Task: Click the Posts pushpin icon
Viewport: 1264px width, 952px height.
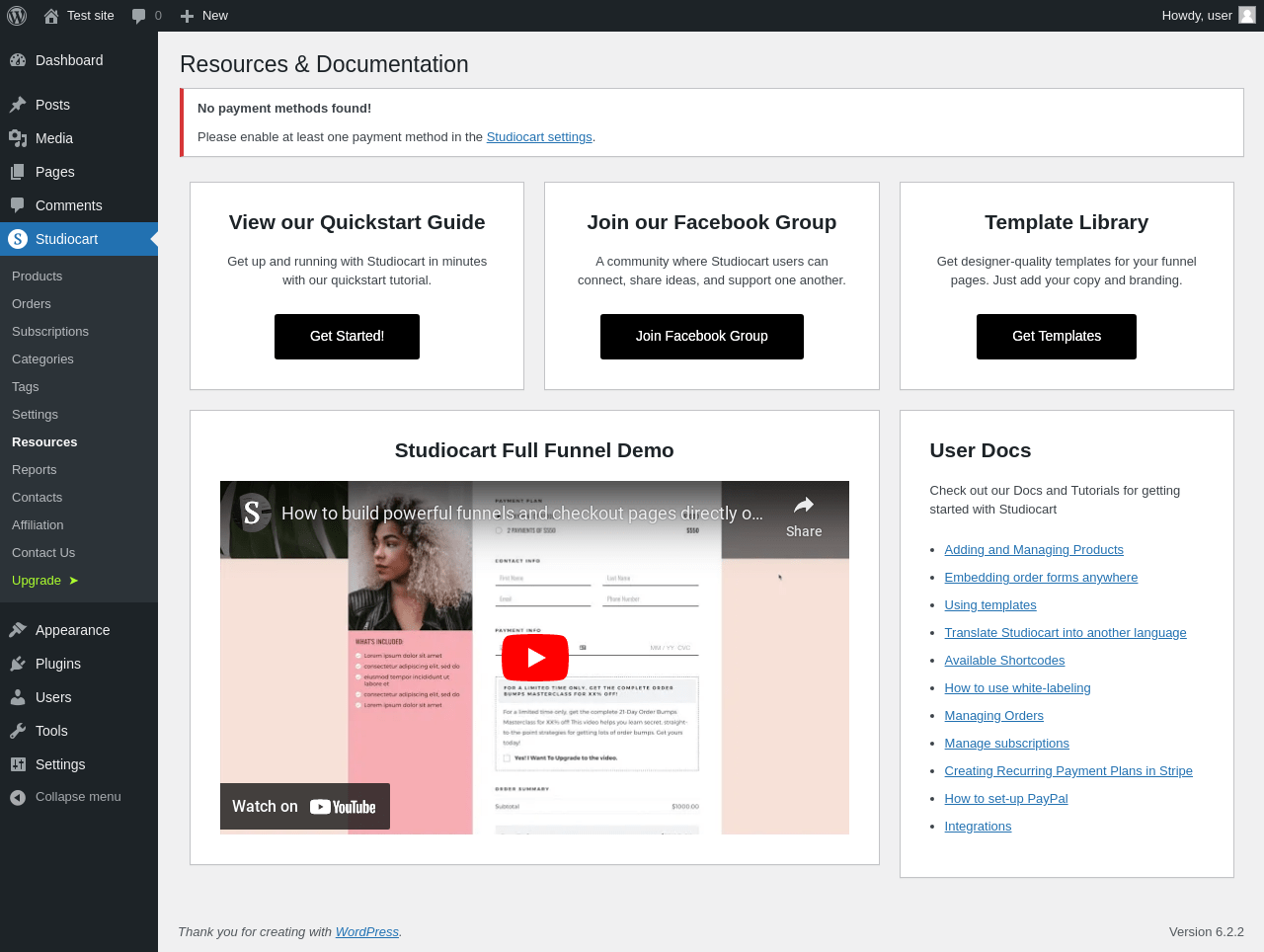Action: [18, 105]
